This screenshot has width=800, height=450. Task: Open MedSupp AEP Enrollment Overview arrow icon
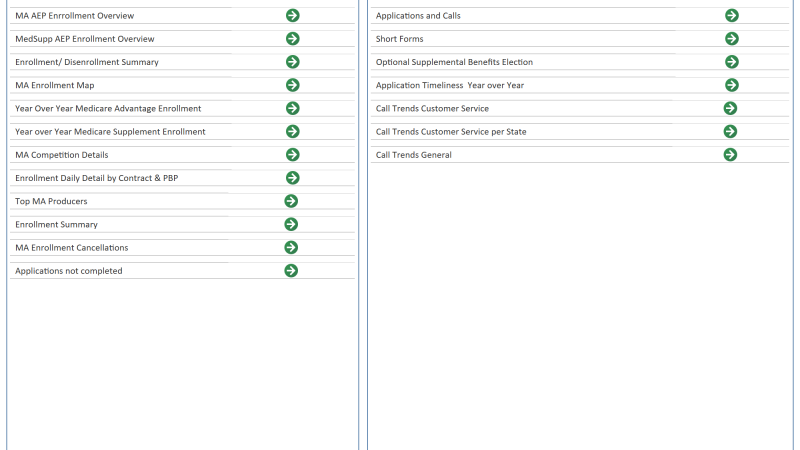click(x=292, y=38)
